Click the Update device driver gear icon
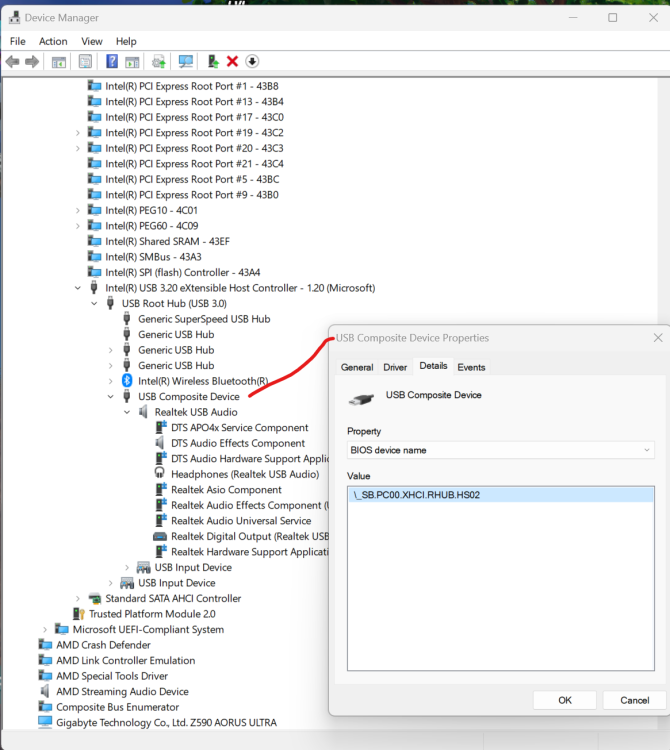The image size is (670, 750). click(159, 62)
